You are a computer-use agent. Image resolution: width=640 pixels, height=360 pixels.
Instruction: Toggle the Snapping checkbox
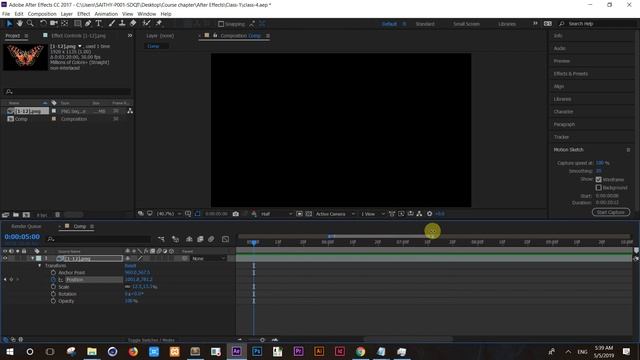tap(221, 24)
